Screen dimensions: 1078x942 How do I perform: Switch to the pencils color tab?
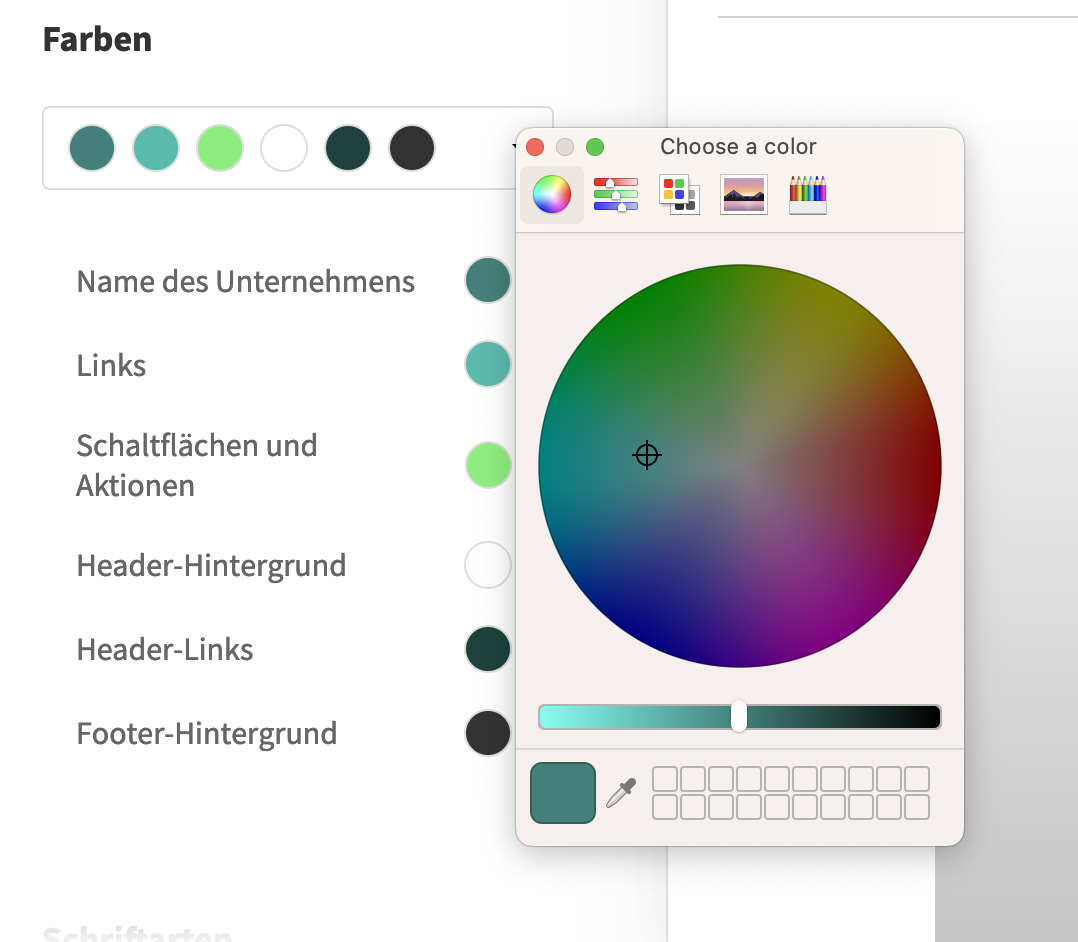click(807, 195)
